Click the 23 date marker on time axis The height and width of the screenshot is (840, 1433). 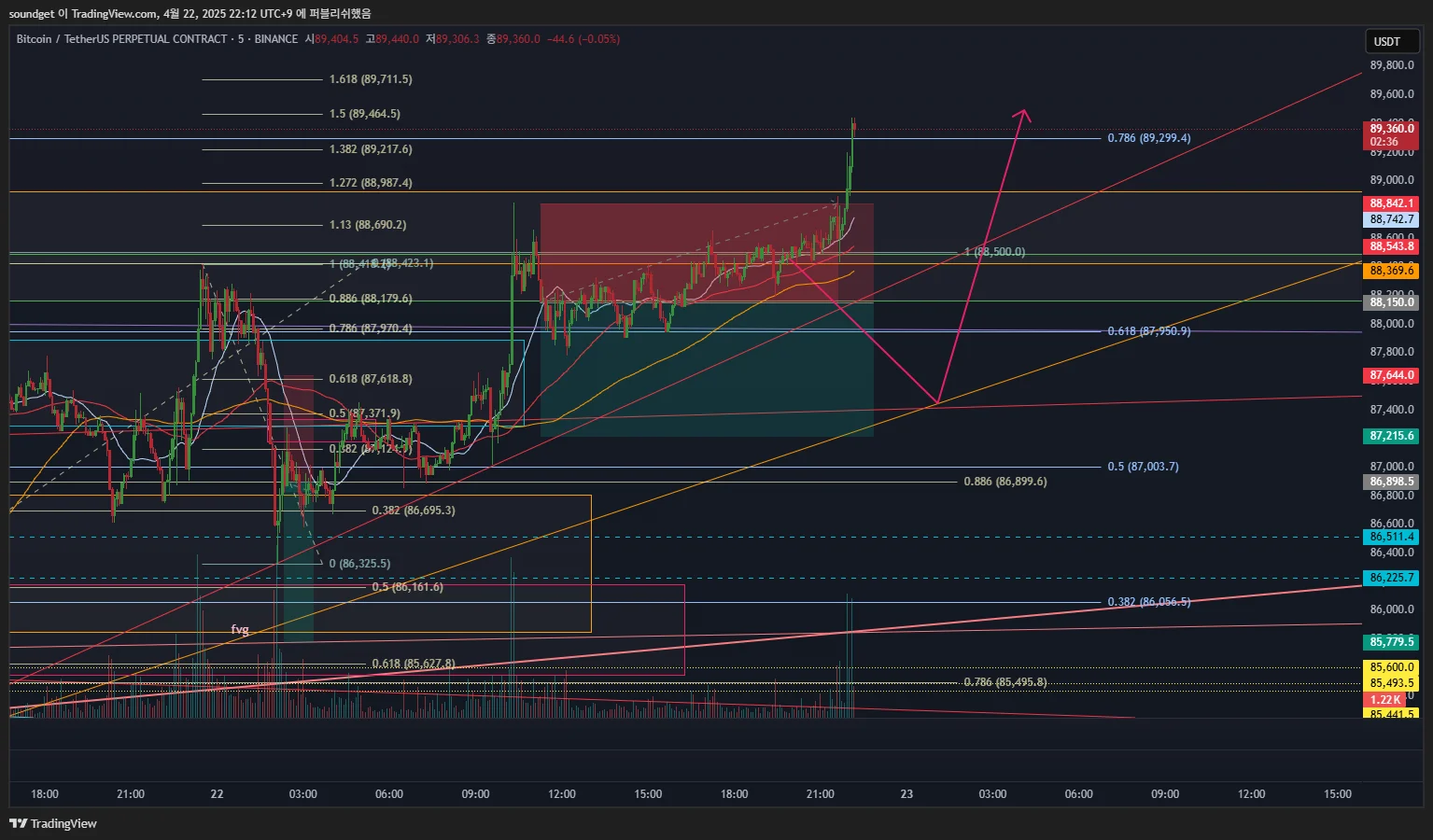click(x=906, y=794)
